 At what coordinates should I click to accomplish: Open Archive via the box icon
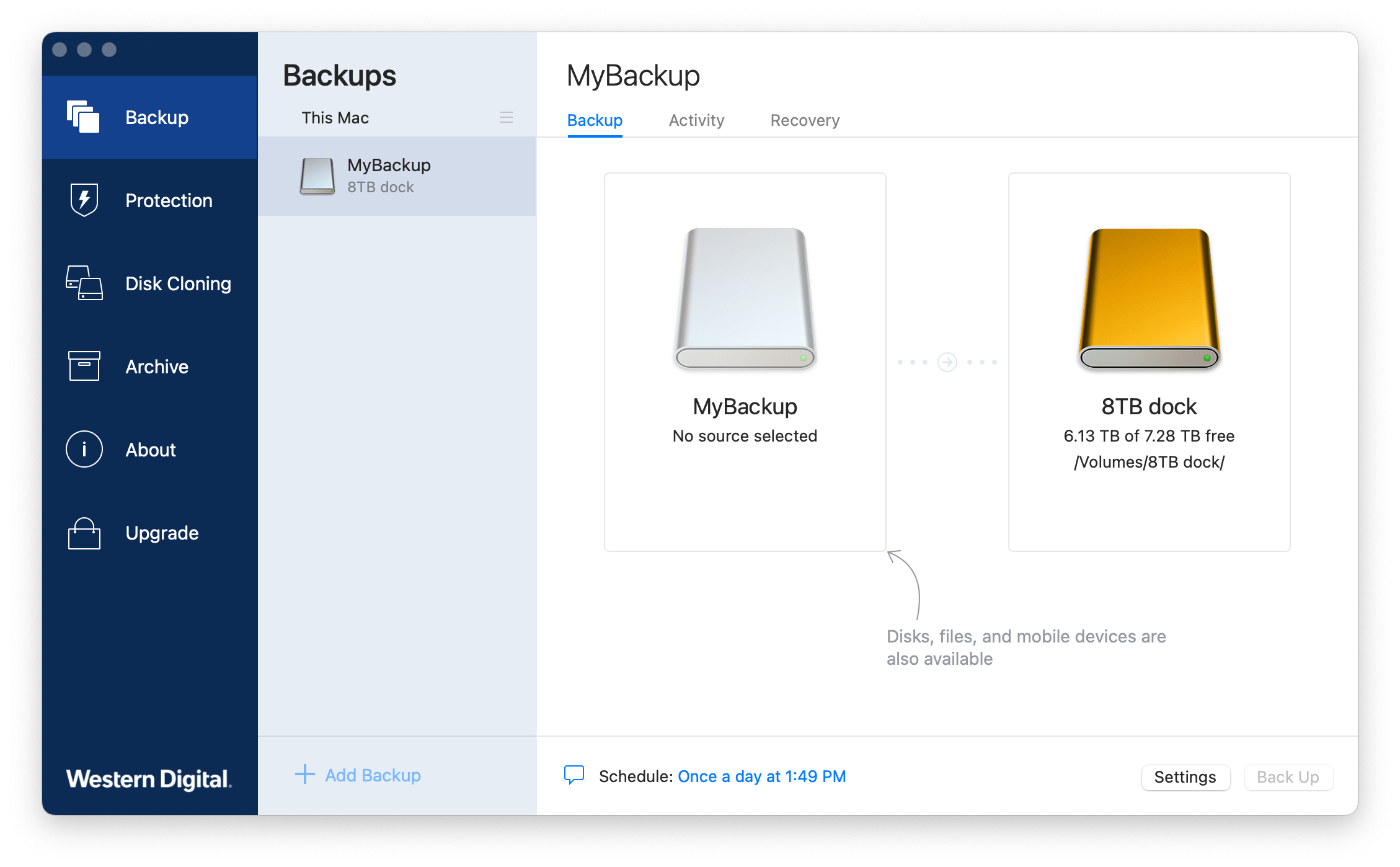click(x=84, y=366)
